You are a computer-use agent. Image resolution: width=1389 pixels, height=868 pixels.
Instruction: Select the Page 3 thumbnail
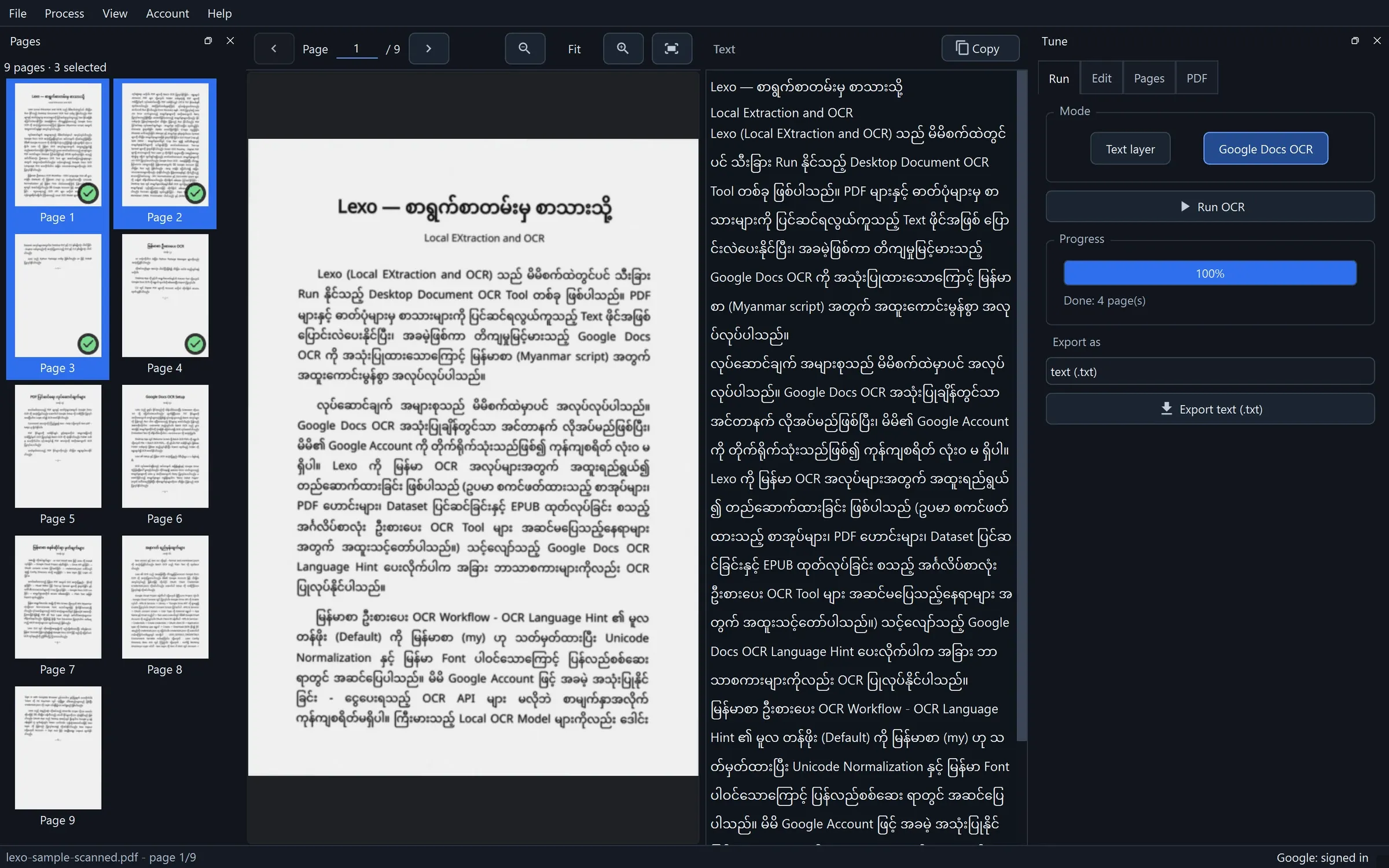[58, 304]
